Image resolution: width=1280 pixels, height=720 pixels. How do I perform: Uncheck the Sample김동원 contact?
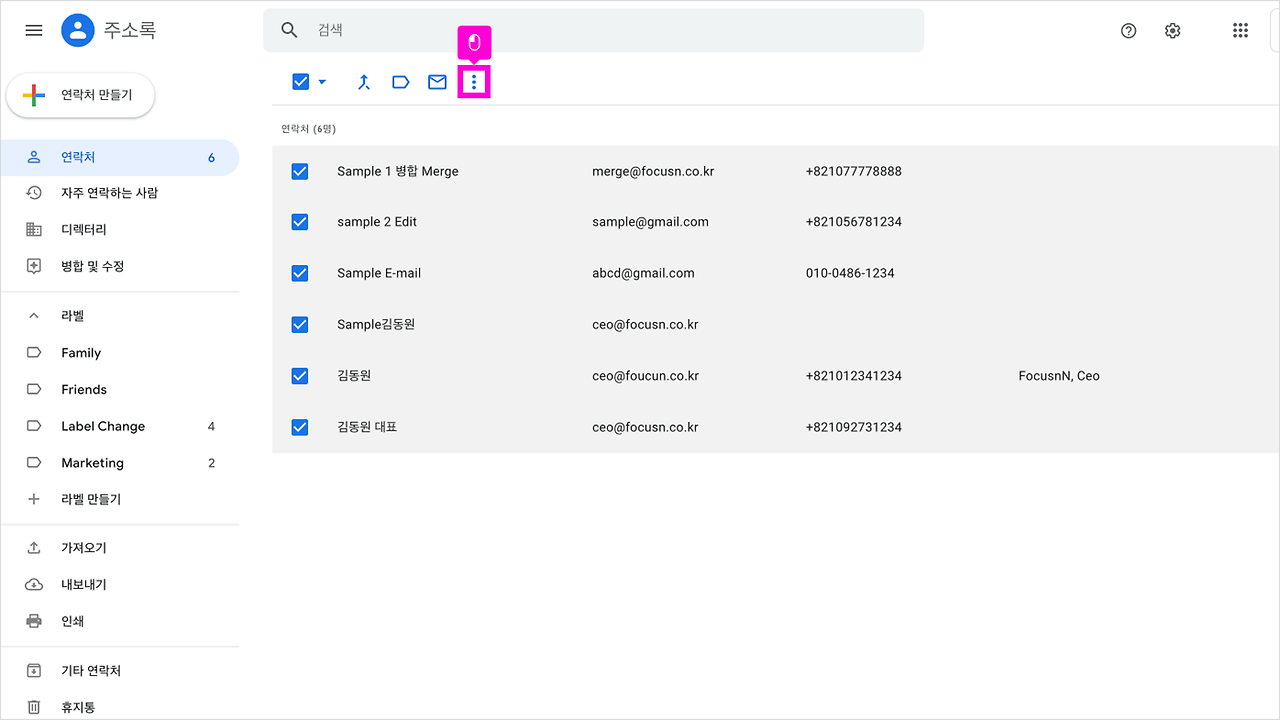[300, 324]
